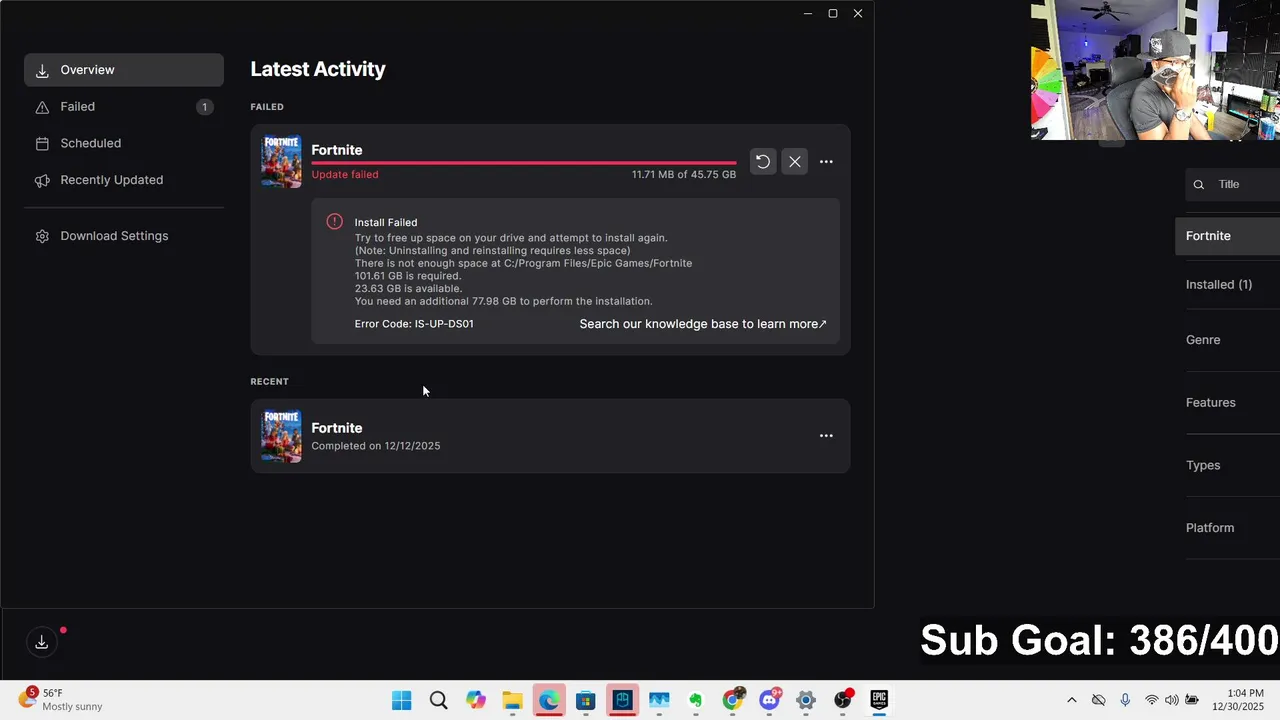This screenshot has width=1280, height=720.
Task: Open File Explorer from the taskbar
Action: (512, 700)
